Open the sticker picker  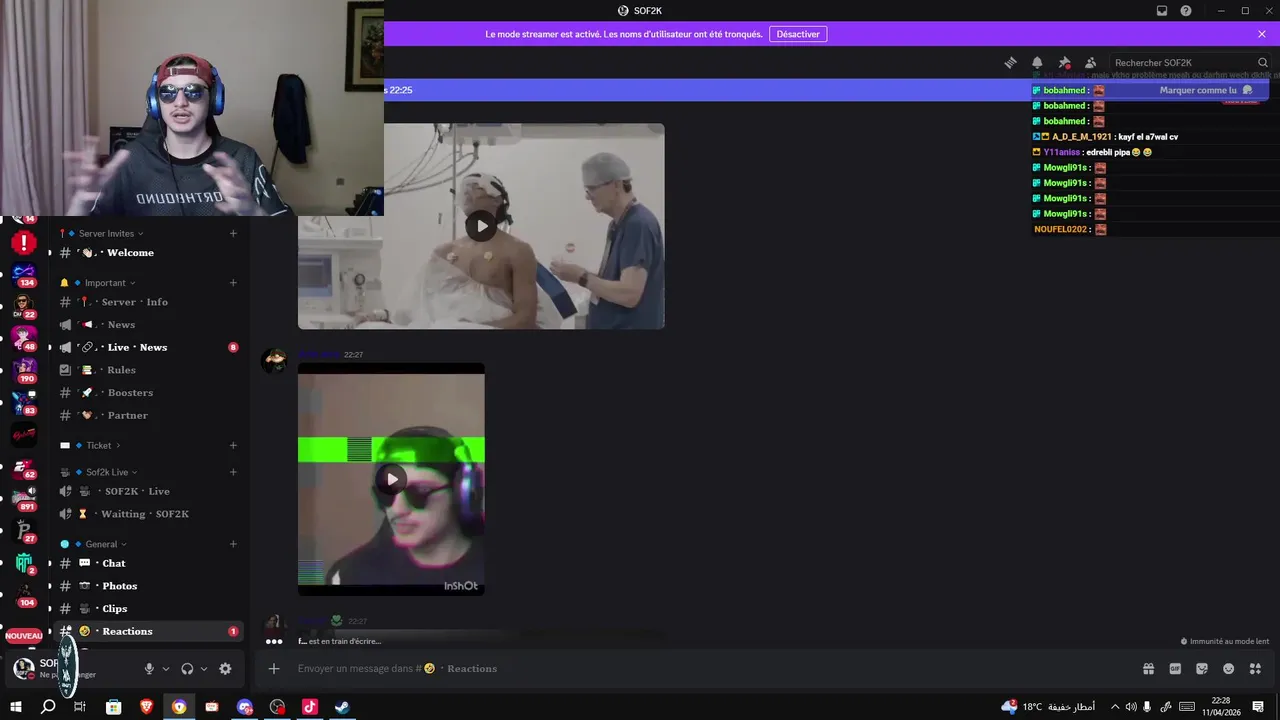(x=1202, y=669)
